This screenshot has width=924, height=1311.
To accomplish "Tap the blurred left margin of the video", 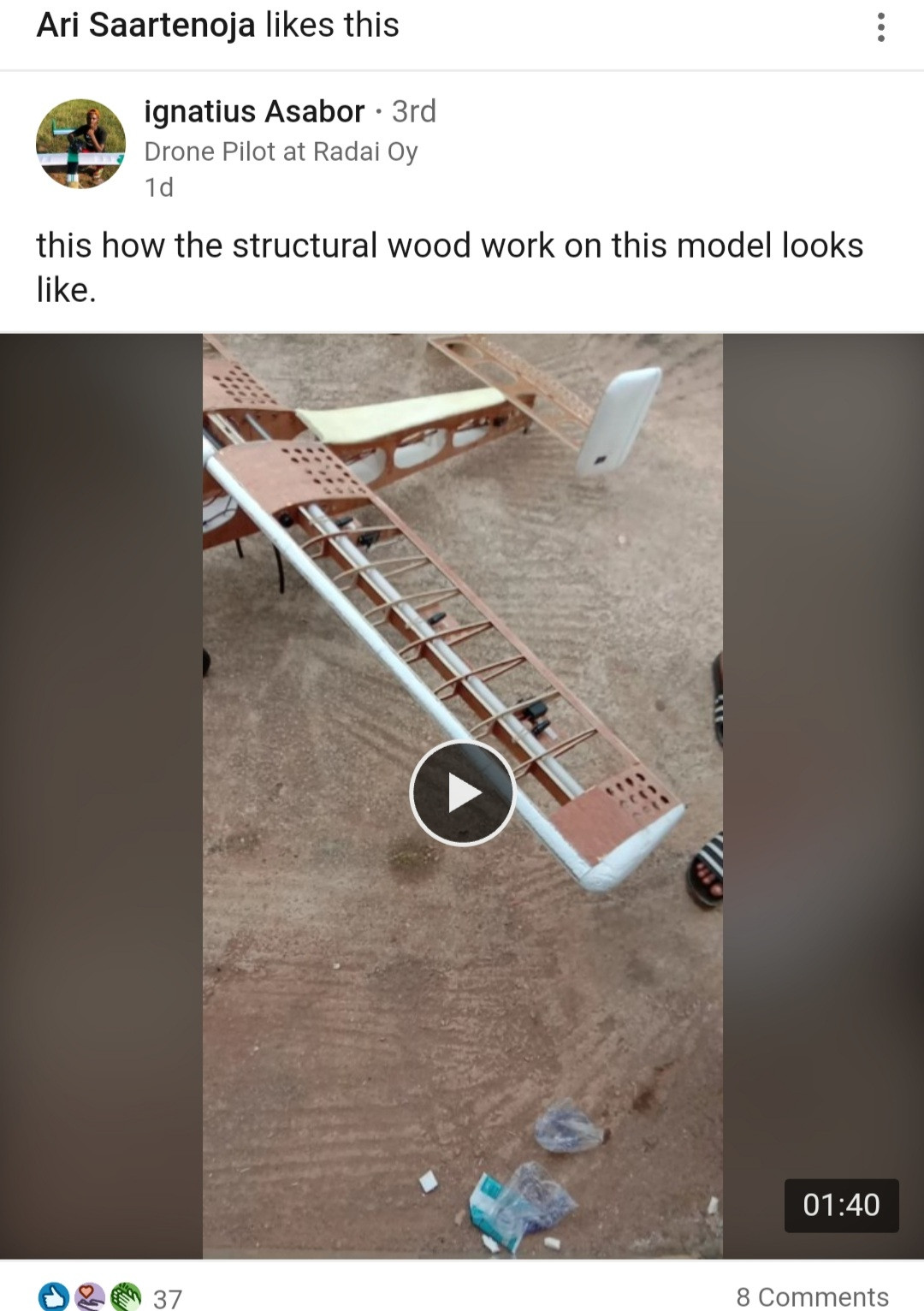I will 101,796.
